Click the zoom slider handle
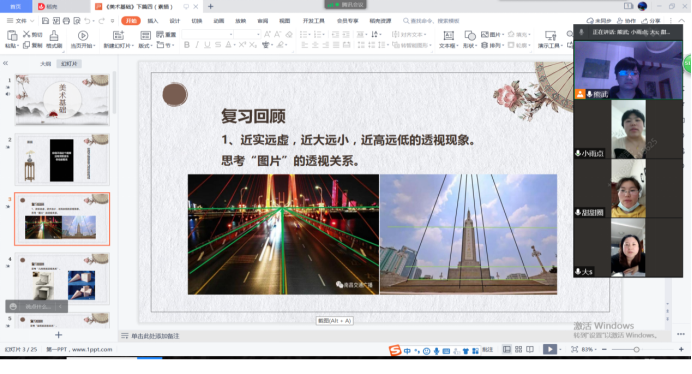The image size is (692, 374). [636, 349]
